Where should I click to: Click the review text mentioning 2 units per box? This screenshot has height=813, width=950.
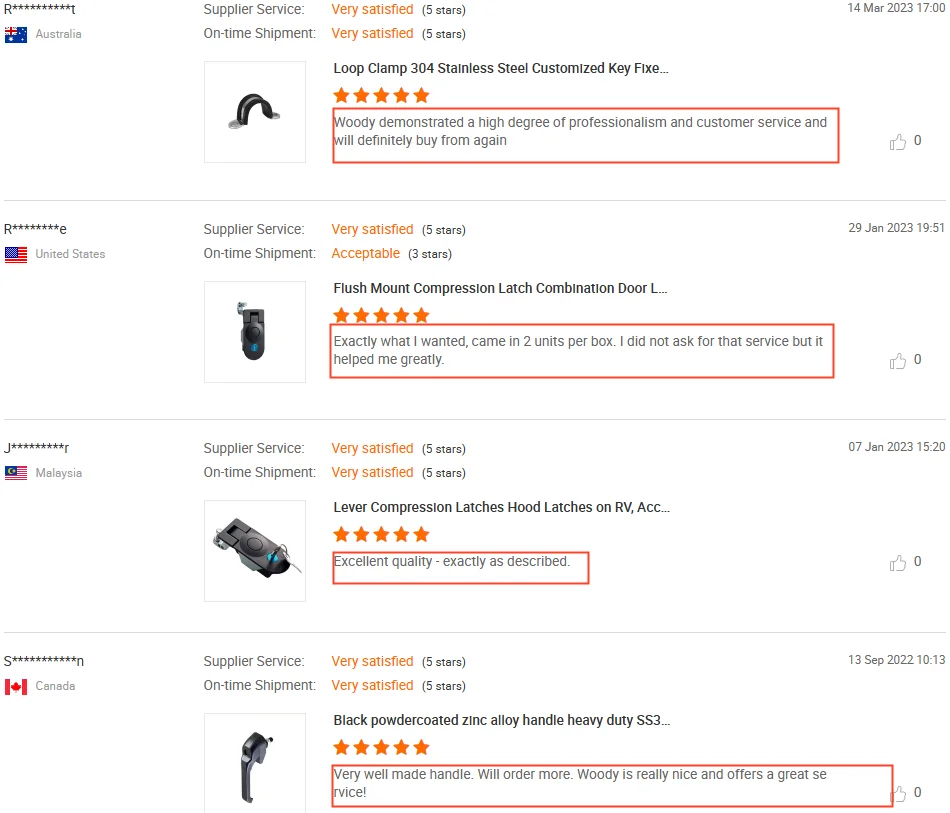point(578,350)
